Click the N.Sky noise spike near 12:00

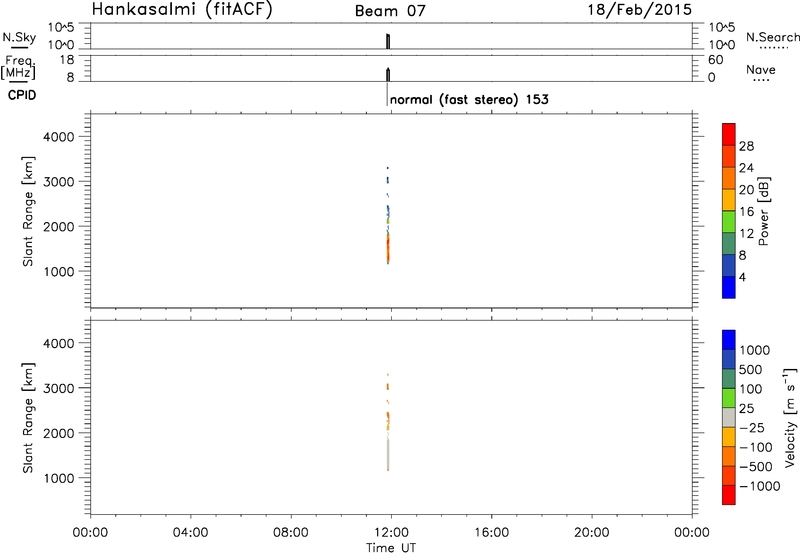click(388, 41)
